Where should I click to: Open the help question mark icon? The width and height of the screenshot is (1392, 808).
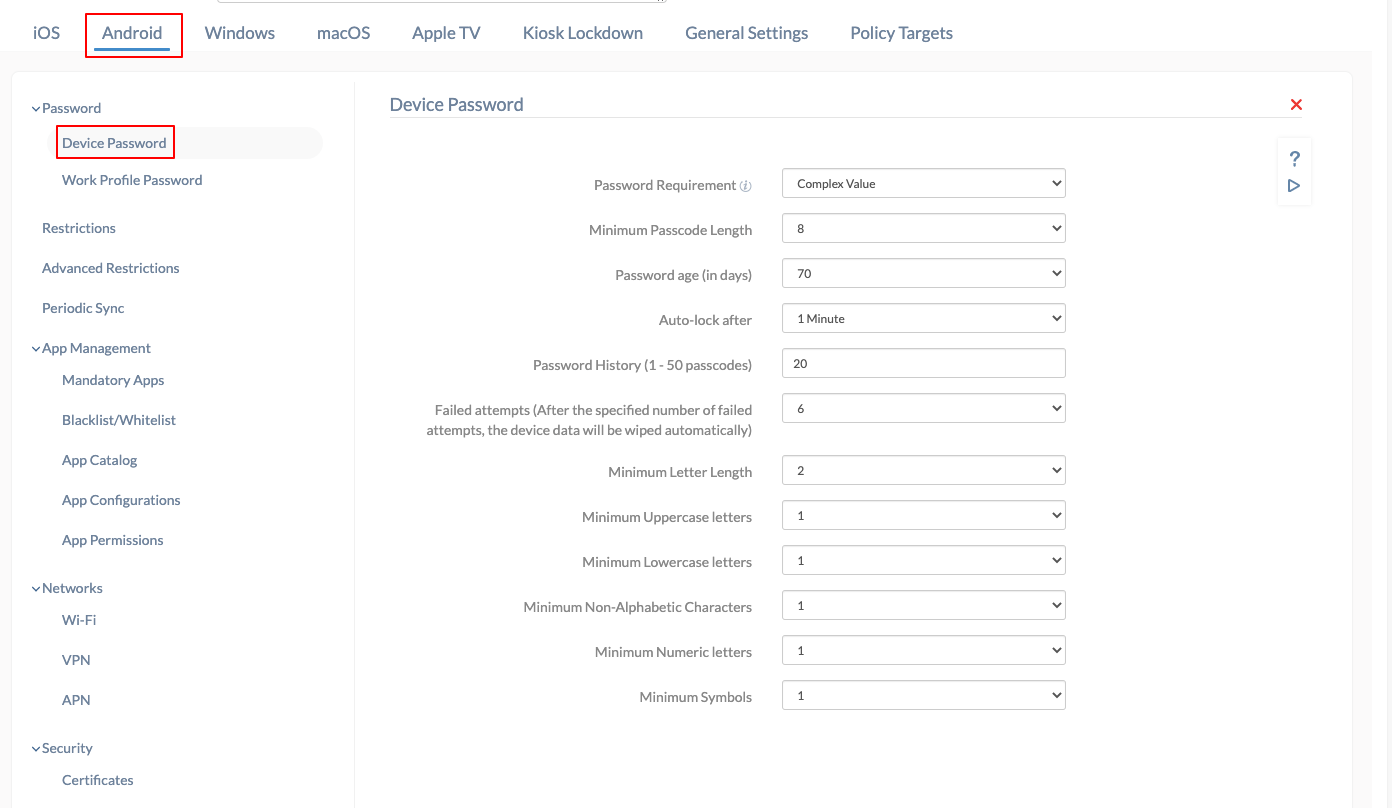pos(1294,157)
